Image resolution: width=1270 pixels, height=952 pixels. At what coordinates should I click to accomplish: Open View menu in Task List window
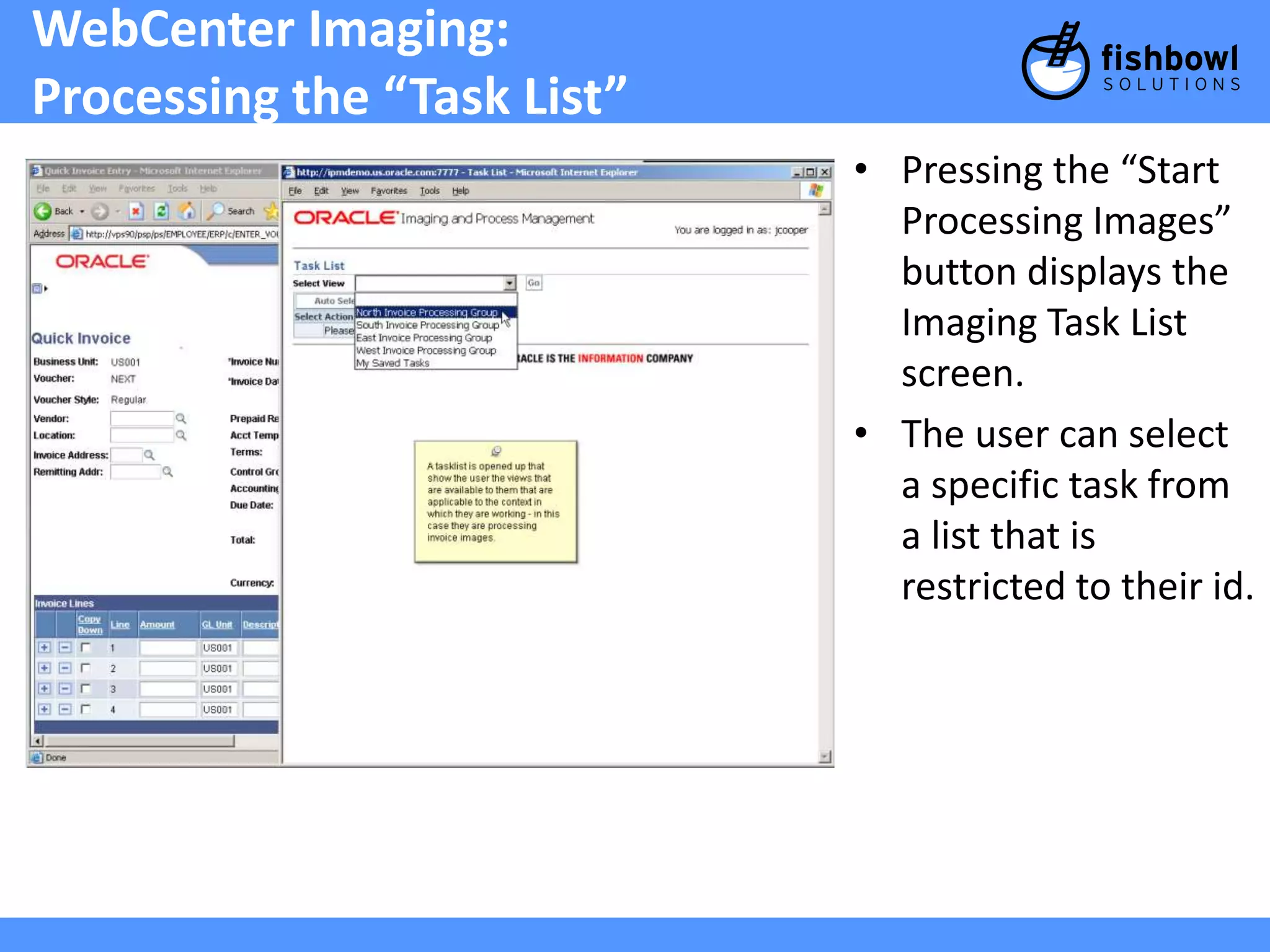350,191
